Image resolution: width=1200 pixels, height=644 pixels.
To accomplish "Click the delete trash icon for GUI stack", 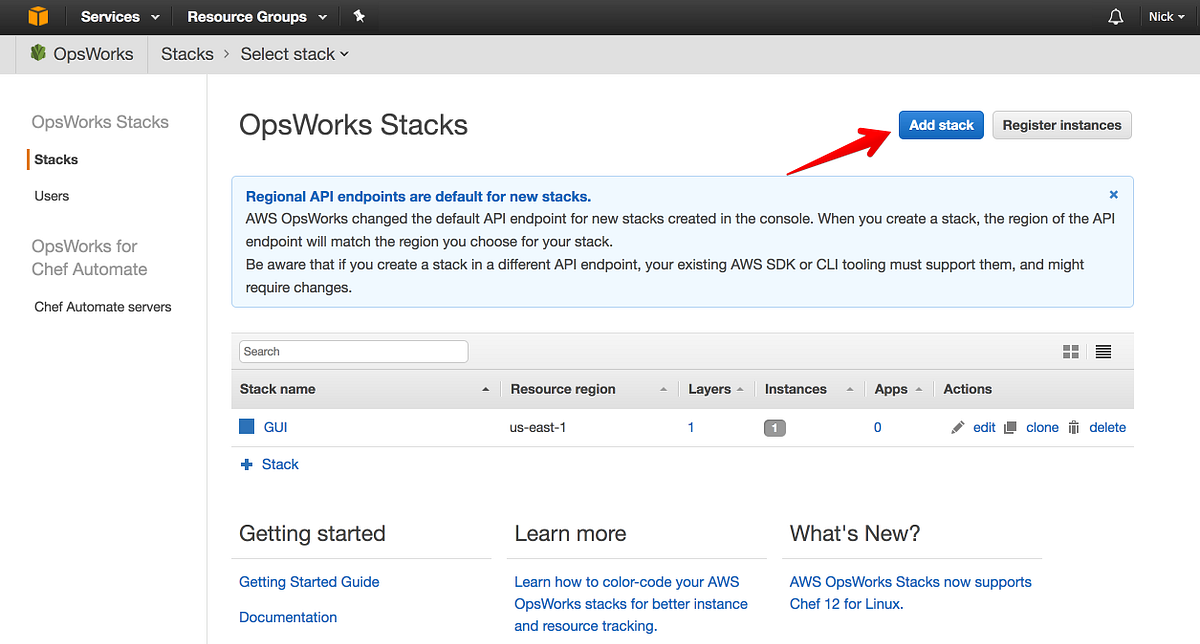I will pyautogui.click(x=1074, y=427).
